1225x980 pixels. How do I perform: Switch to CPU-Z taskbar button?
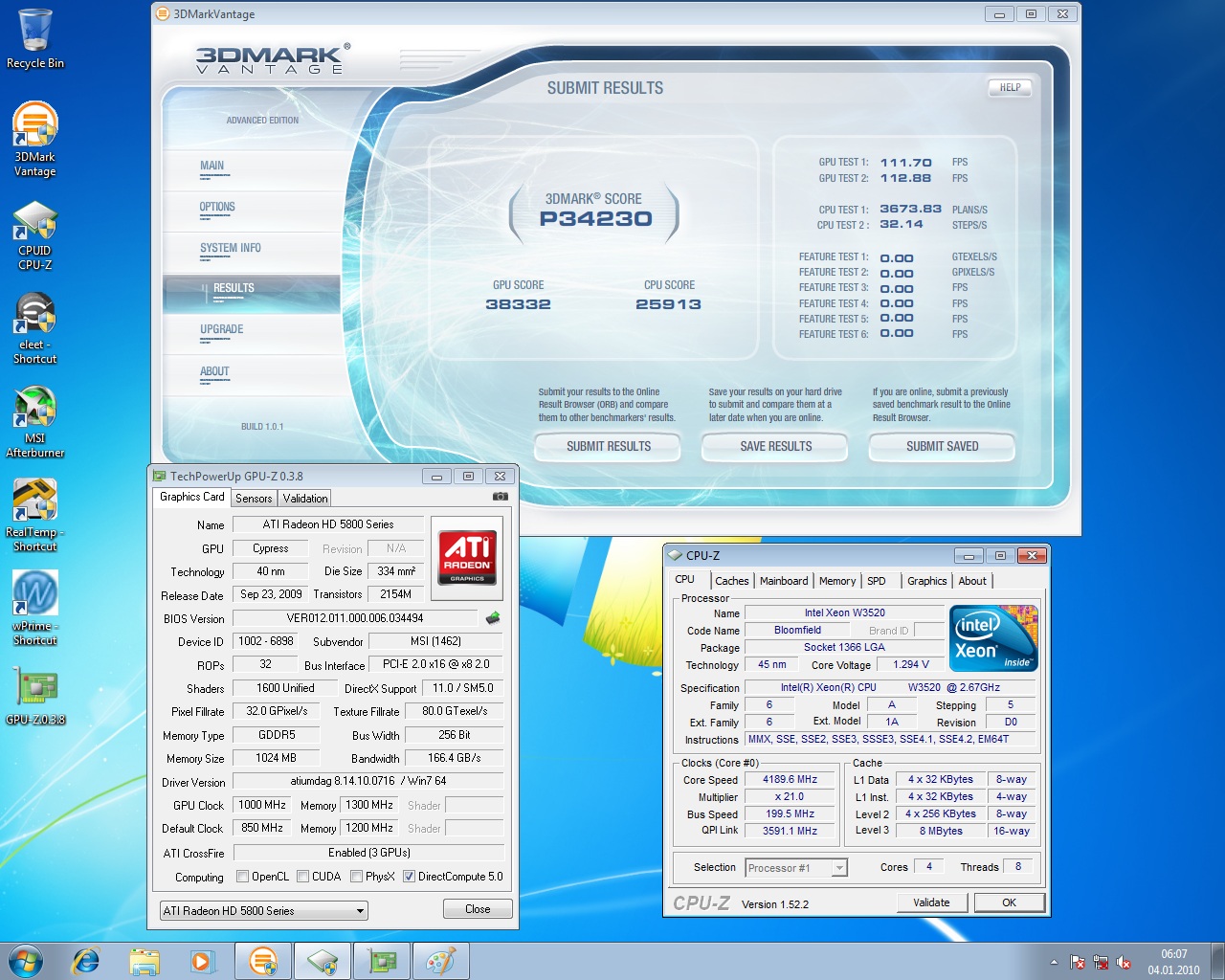coord(323,961)
